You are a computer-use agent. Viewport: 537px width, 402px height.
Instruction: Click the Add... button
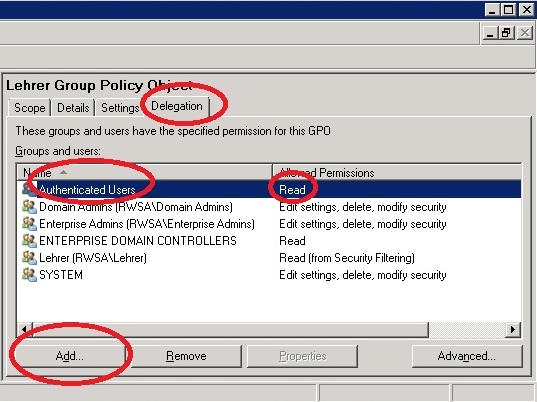(x=70, y=356)
